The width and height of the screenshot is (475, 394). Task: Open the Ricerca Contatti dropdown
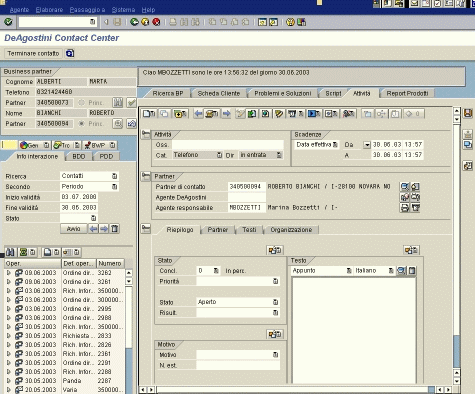click(x=114, y=176)
